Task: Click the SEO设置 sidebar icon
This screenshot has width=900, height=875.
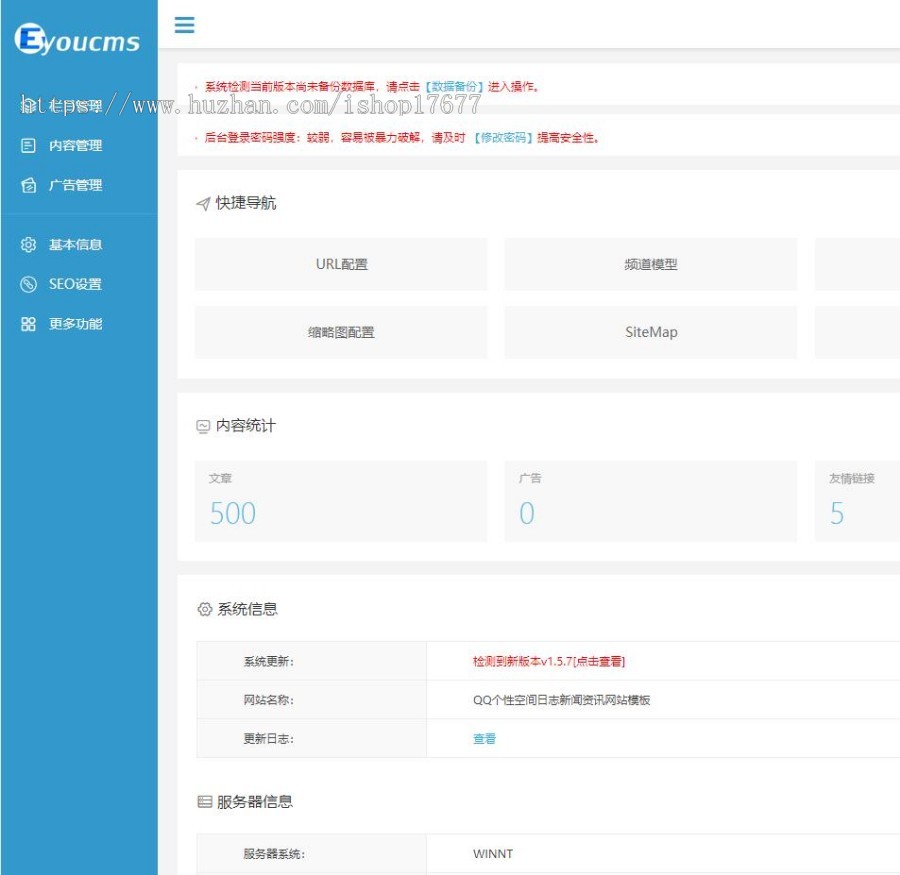Action: coord(28,284)
